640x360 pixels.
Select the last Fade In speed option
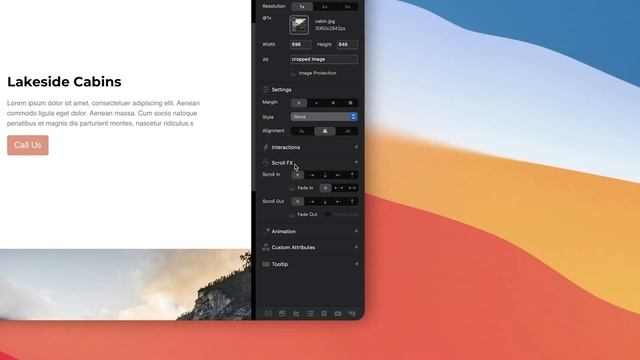(352, 188)
